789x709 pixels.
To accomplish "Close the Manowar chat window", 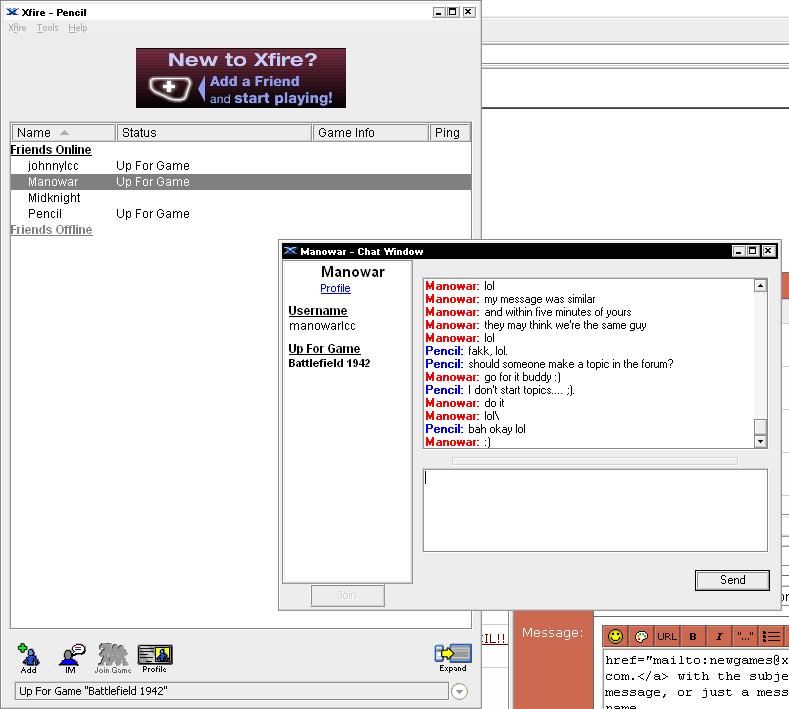I will pyautogui.click(x=768, y=251).
